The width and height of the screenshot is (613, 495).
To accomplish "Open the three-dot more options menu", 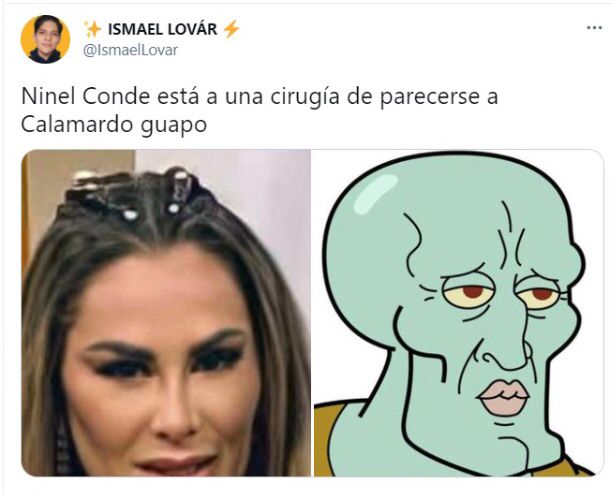I will (594, 28).
